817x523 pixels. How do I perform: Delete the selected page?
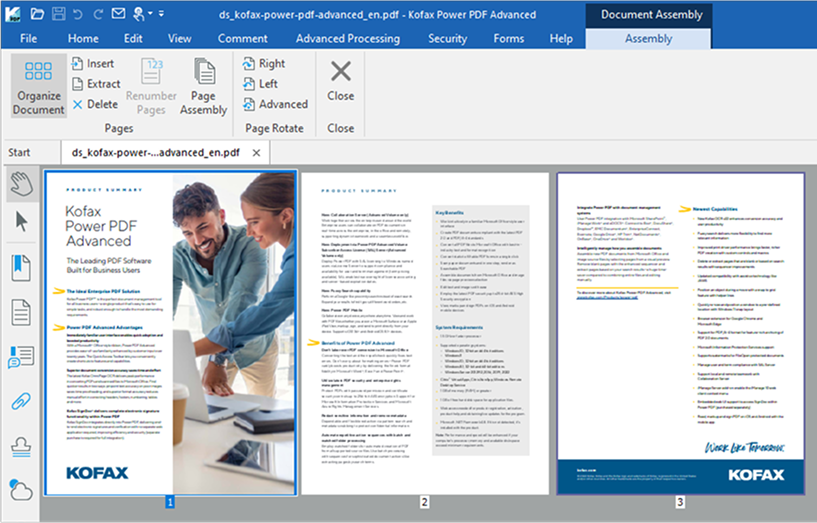95,104
